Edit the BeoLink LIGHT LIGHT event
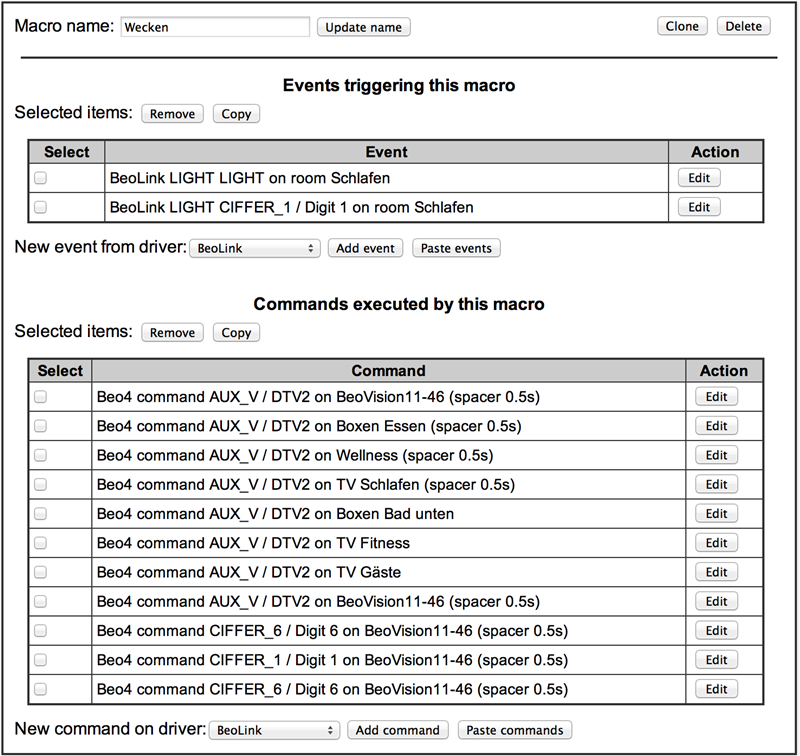 click(699, 178)
